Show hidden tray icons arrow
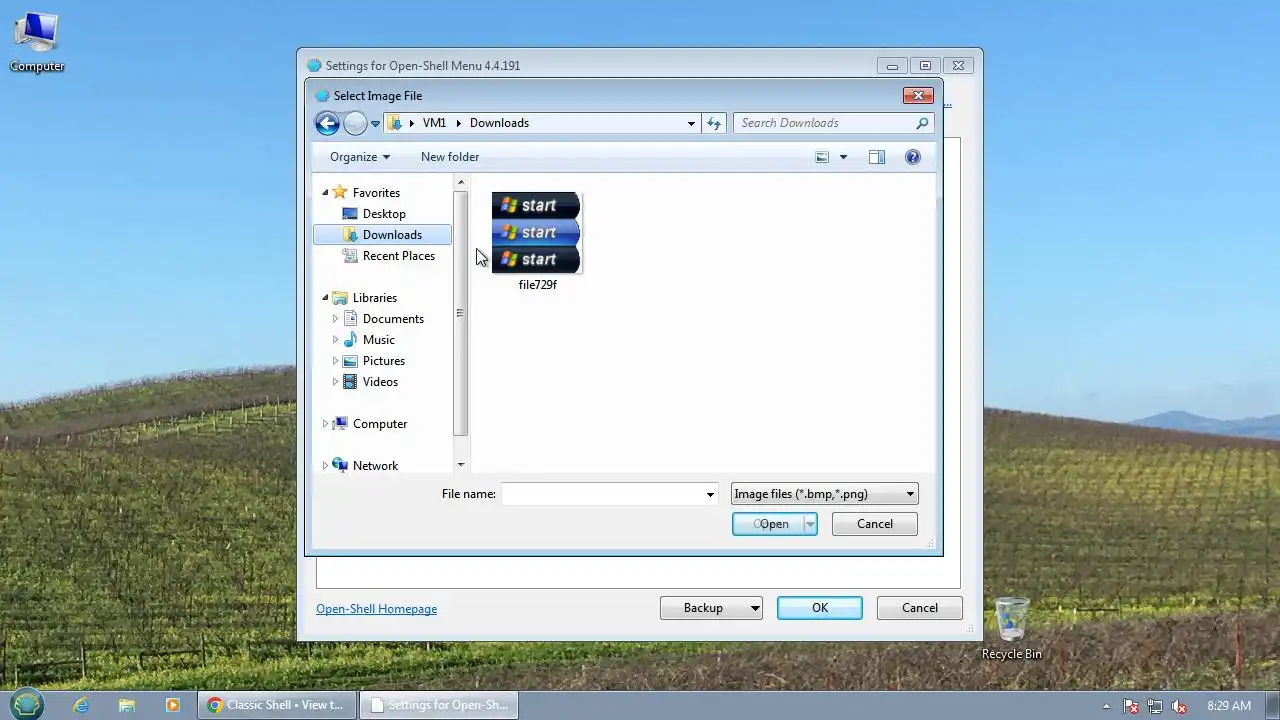The height and width of the screenshot is (720, 1280). pos(1106,706)
